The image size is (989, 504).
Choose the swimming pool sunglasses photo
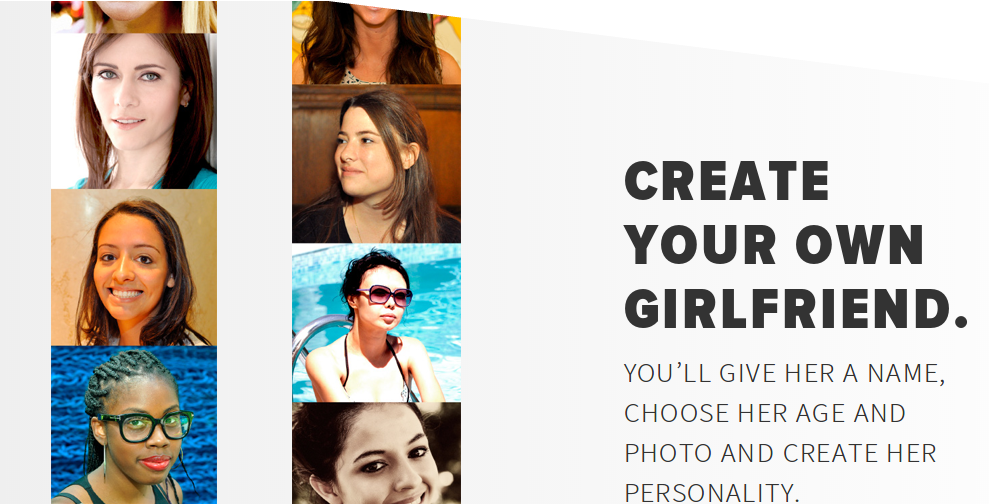[376, 323]
